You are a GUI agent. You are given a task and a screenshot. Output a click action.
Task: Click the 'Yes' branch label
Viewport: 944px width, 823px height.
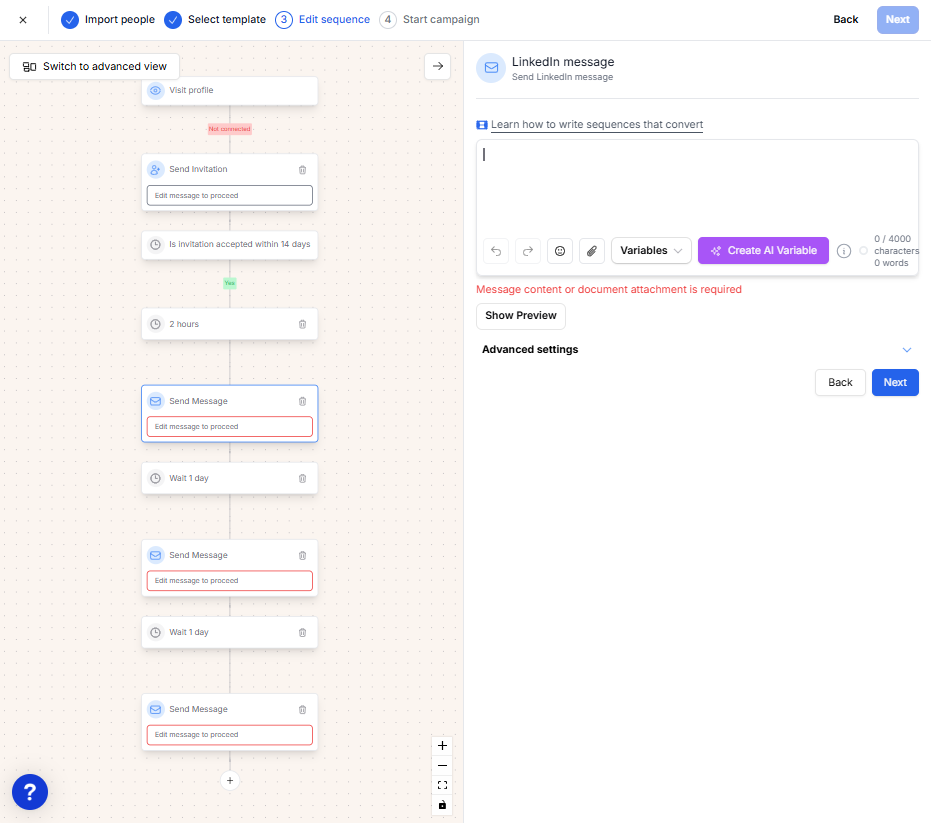point(229,283)
